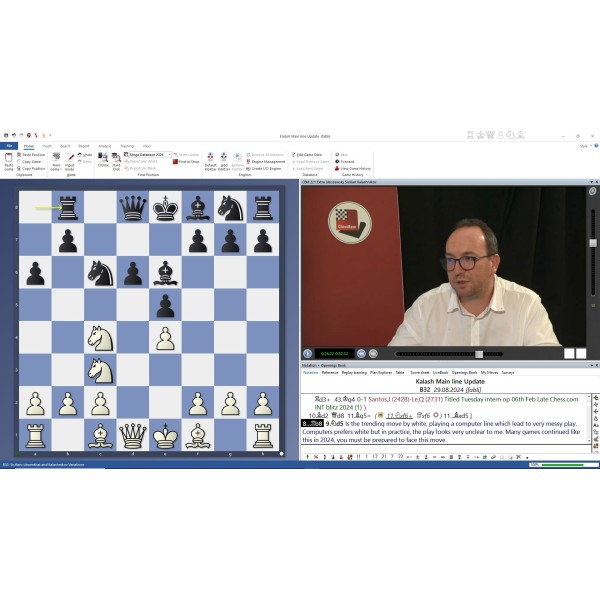Switch to the Board ribbon tab

tap(65, 146)
